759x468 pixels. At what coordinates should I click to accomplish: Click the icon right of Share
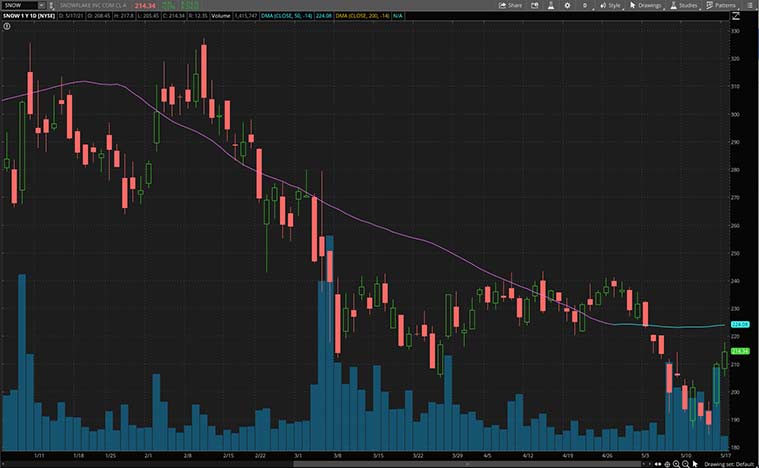tap(533, 5)
